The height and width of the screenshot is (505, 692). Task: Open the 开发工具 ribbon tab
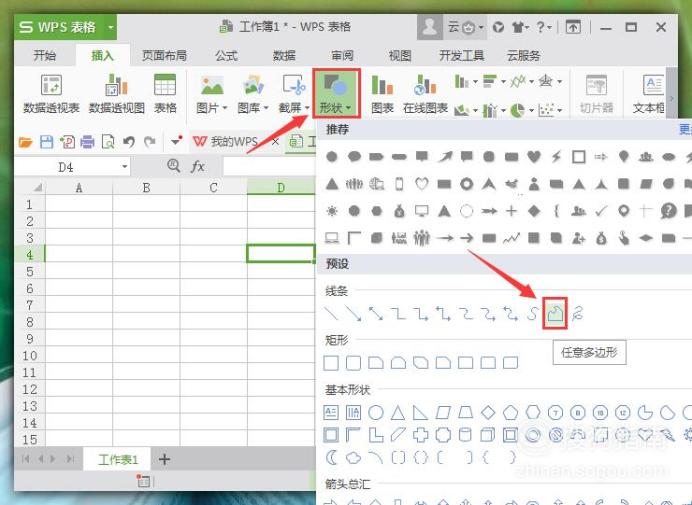(x=462, y=56)
